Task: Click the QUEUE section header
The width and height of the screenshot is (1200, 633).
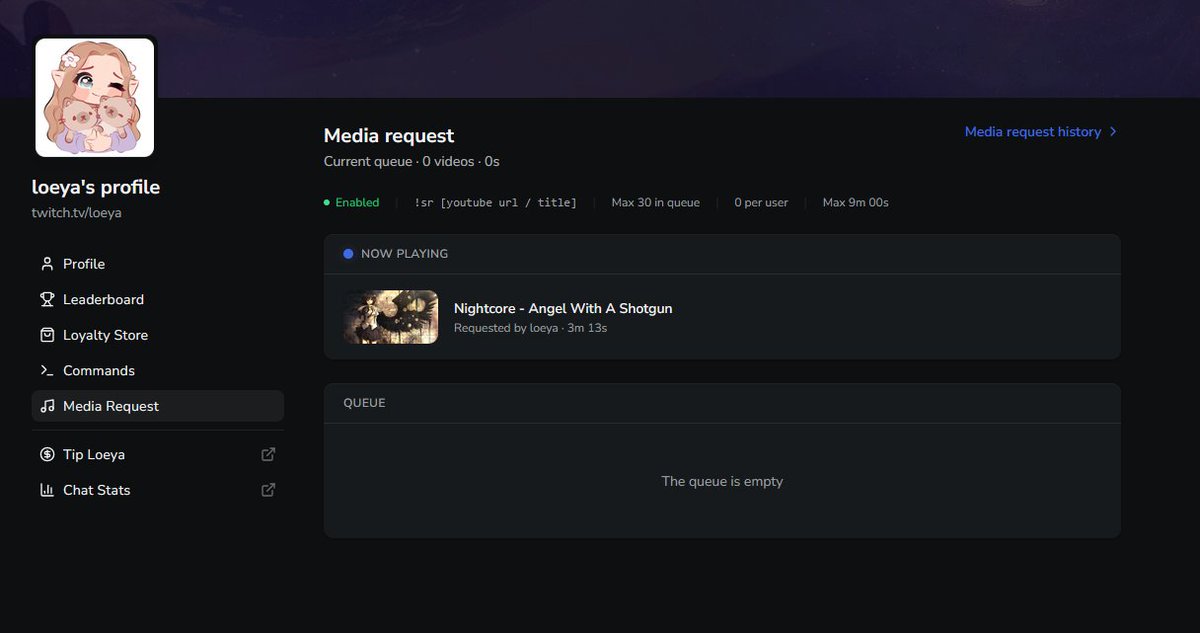Action: click(364, 403)
